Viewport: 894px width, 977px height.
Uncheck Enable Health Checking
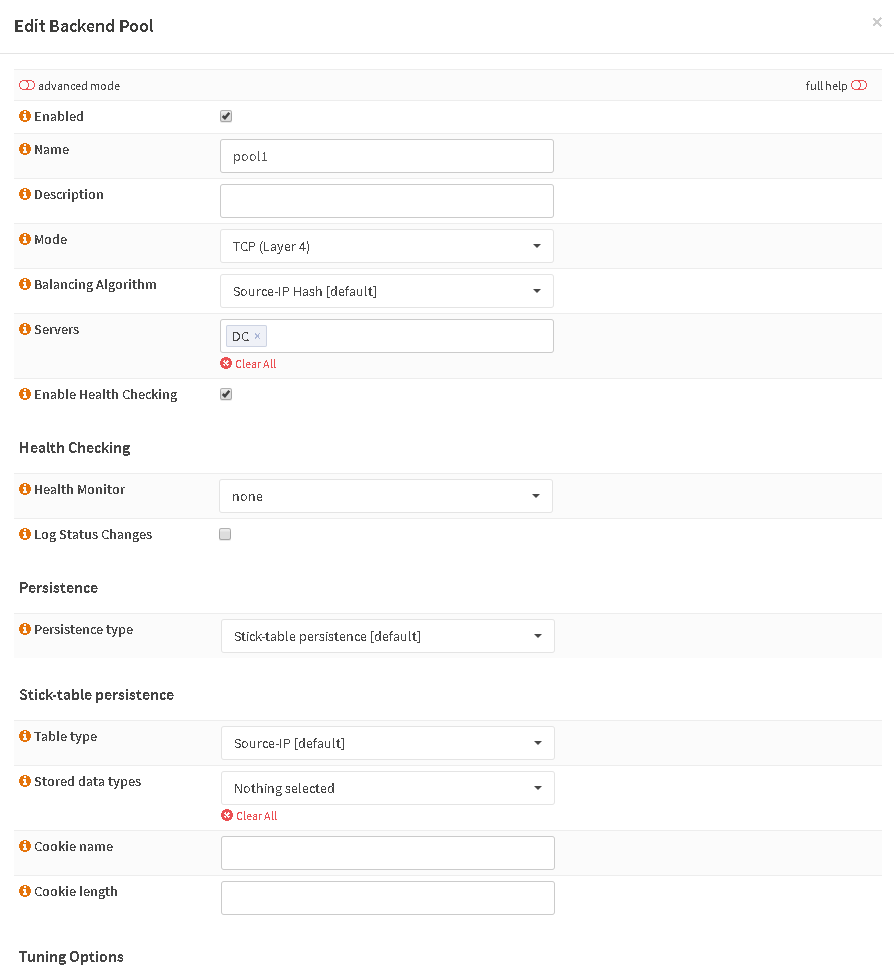[x=226, y=394]
